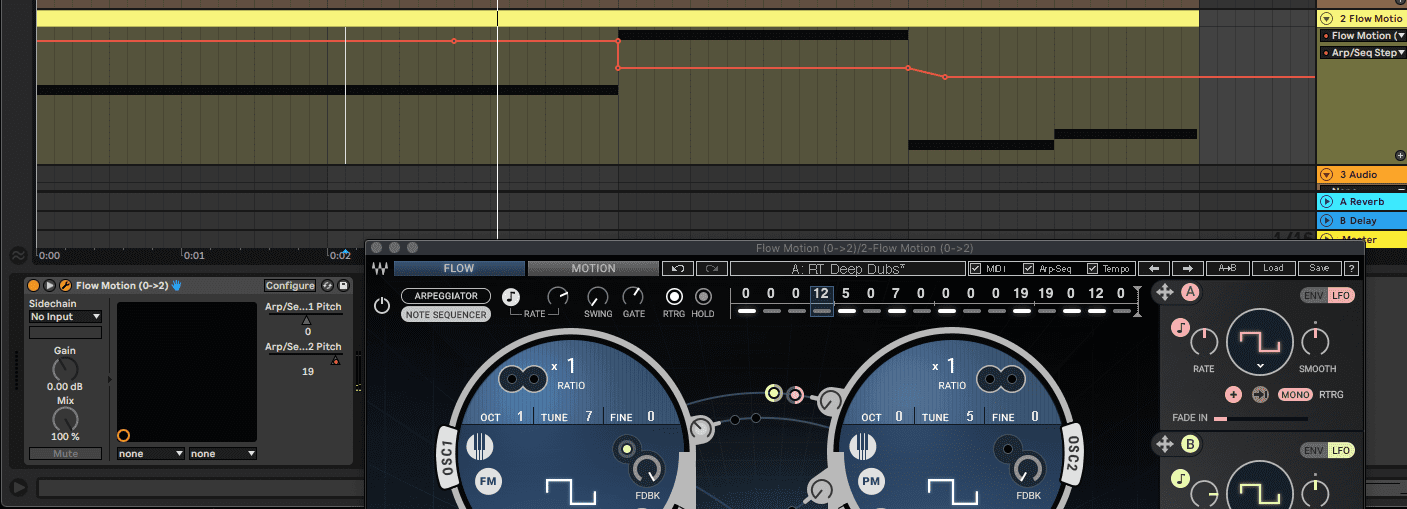Click the A→B copy button
This screenshot has width=1407, height=509.
1227,268
